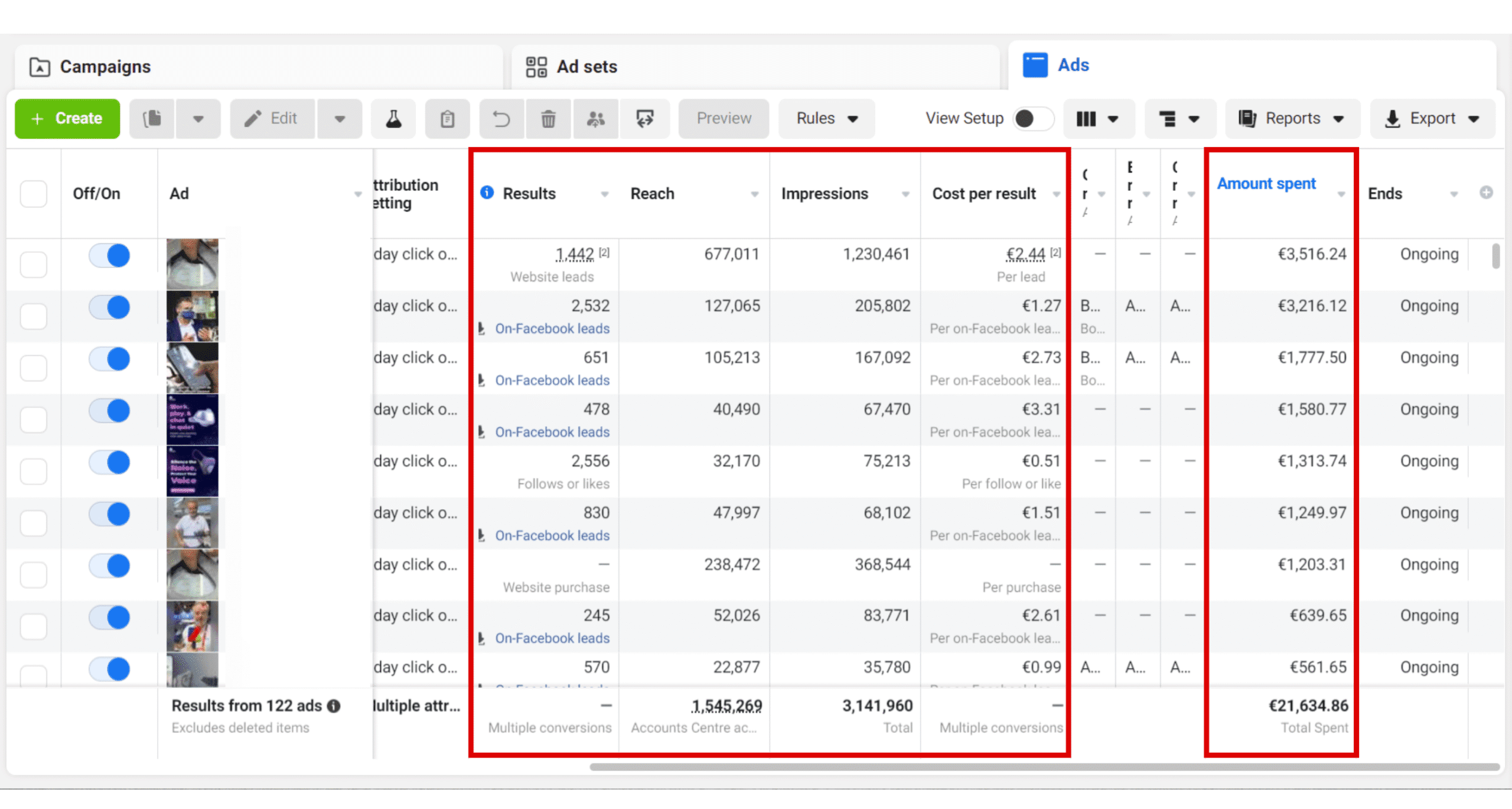Open the Reports dropdown
The height and width of the screenshot is (809, 1512).
pyautogui.click(x=1292, y=119)
